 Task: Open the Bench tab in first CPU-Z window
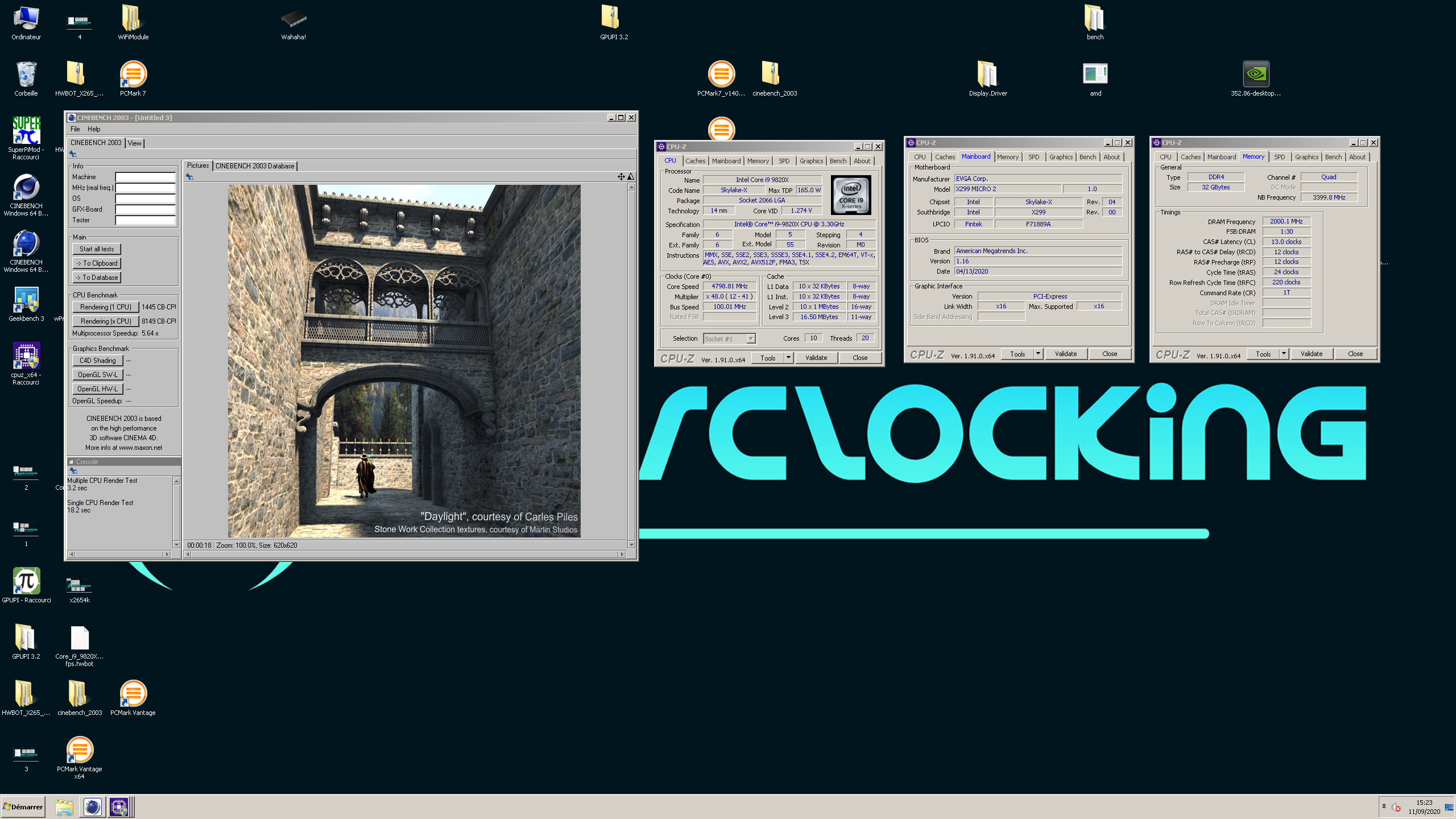[838, 161]
